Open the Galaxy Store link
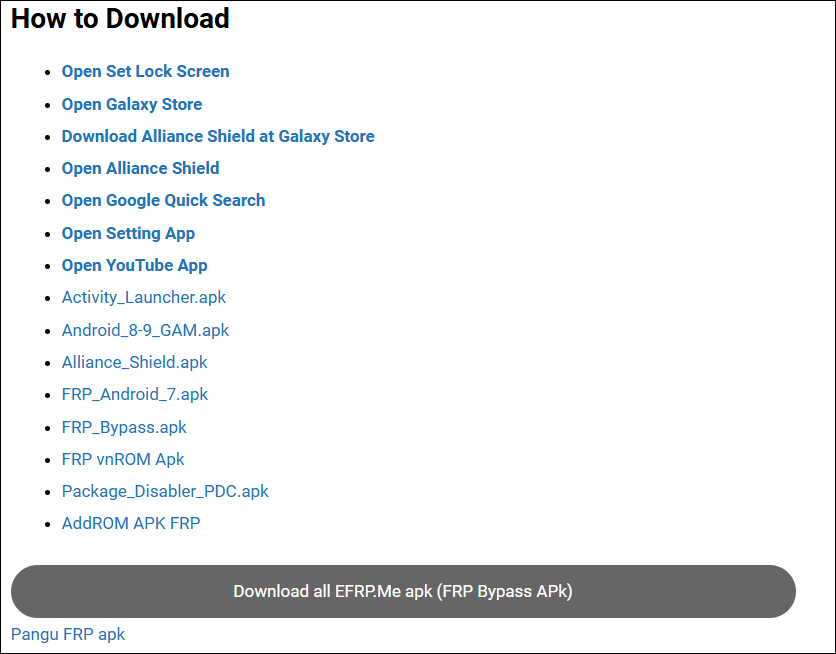Image resolution: width=836 pixels, height=654 pixels. point(131,104)
